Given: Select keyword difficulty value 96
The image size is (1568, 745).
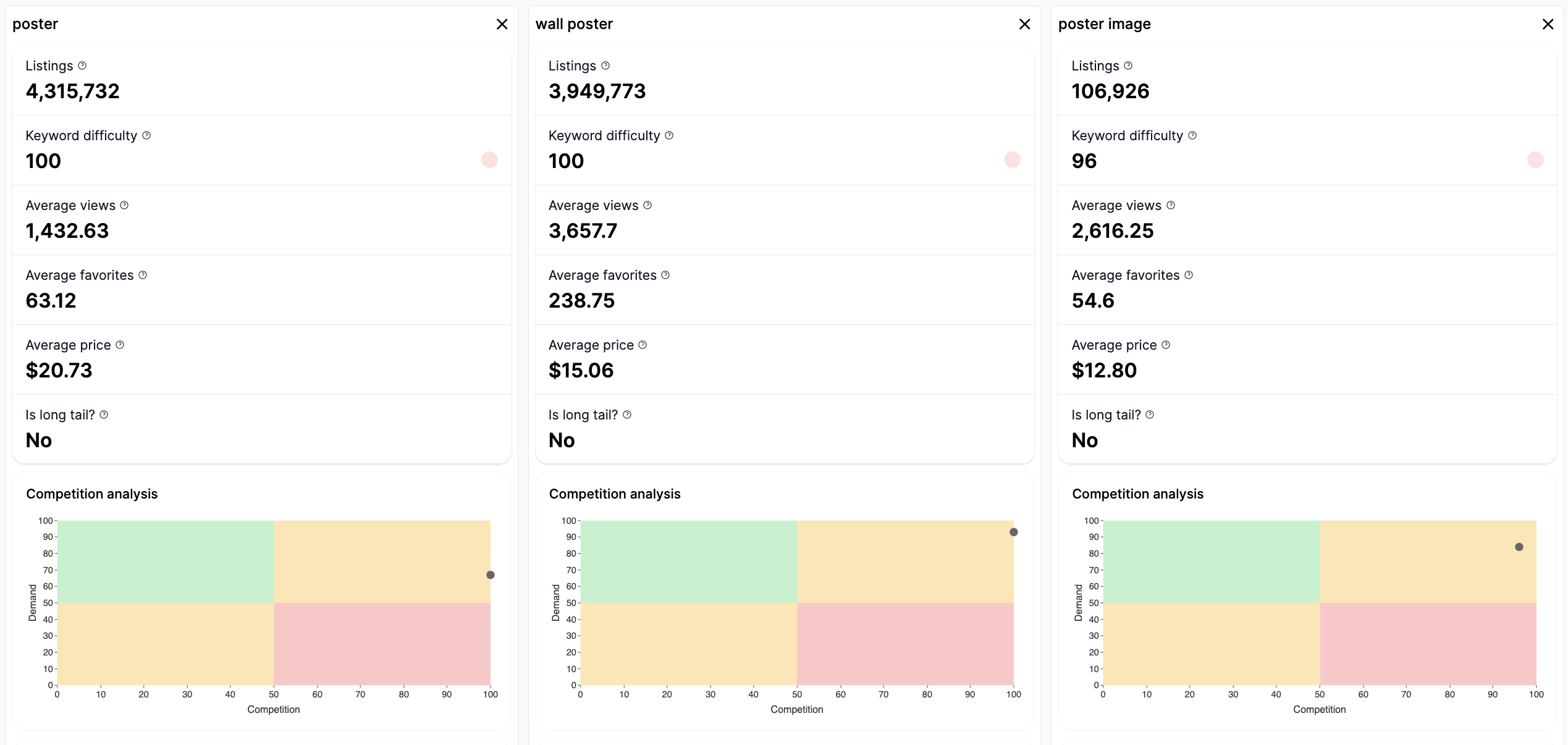Looking at the screenshot, I should (x=1084, y=161).
